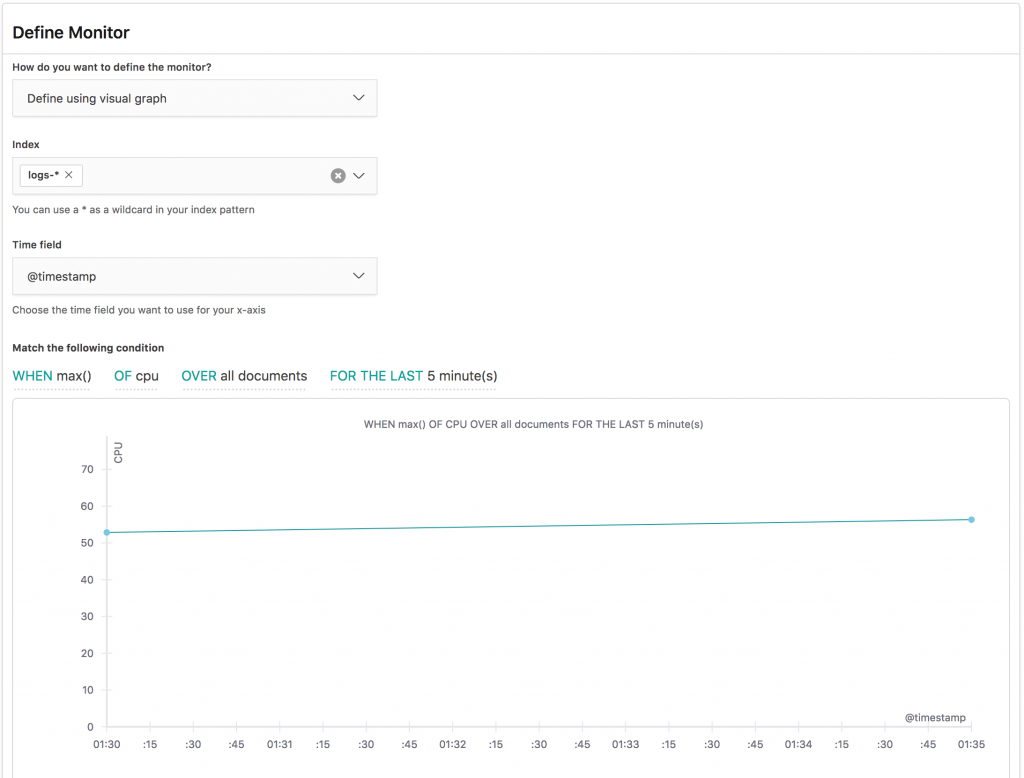This screenshot has width=1024, height=778.
Task: Open the monitor definition method dropdown
Action: click(x=194, y=98)
